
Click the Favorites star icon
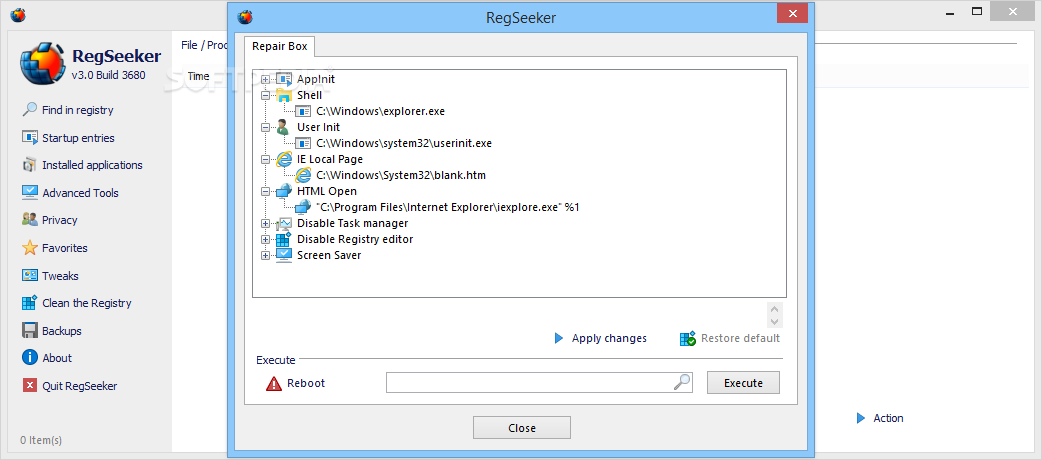coord(29,248)
